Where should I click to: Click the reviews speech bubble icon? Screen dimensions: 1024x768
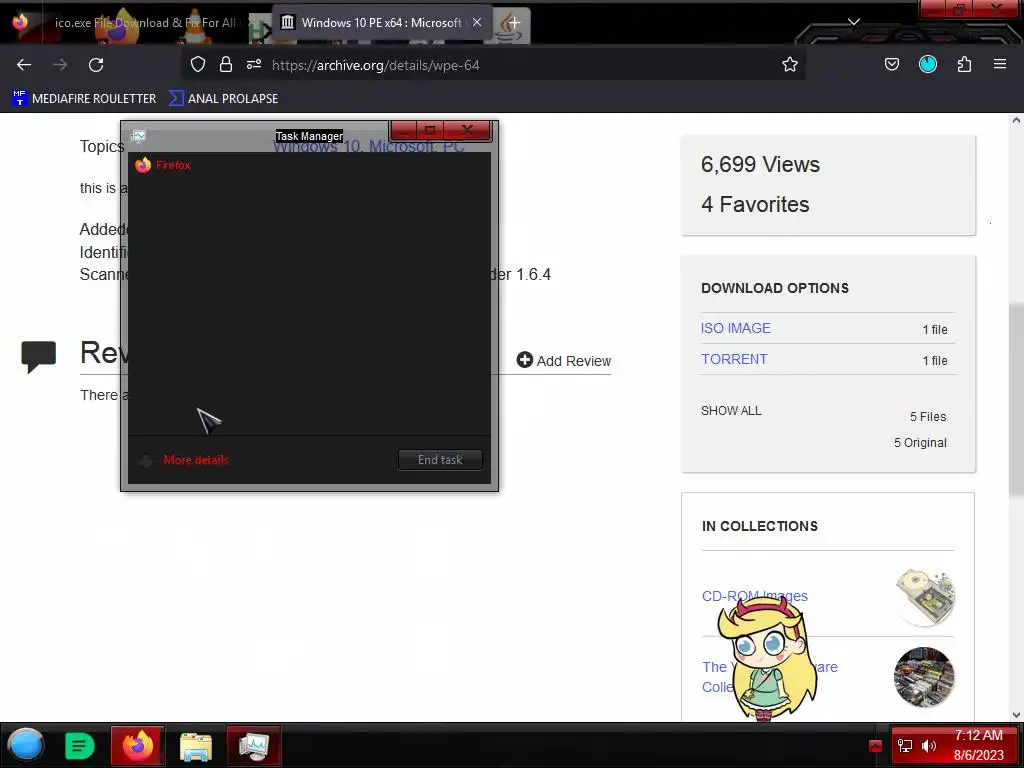(x=39, y=356)
